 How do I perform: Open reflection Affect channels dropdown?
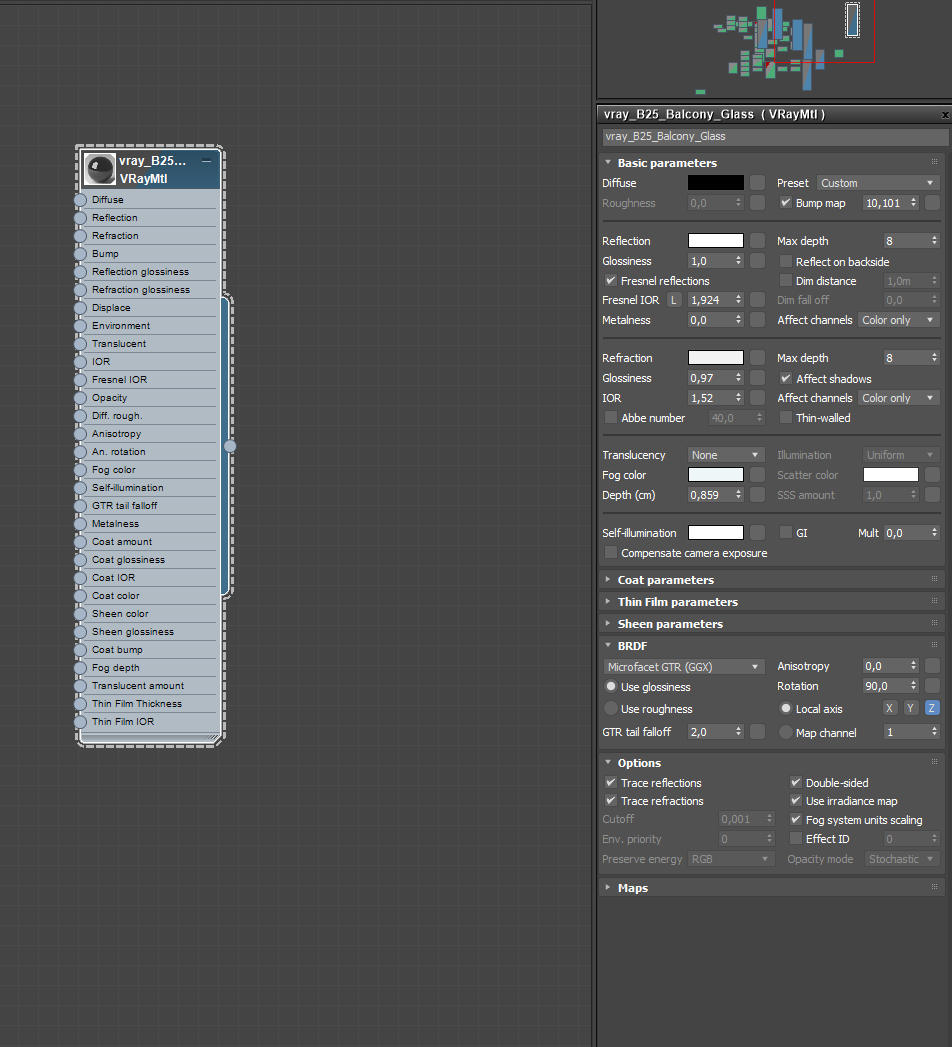(x=899, y=320)
